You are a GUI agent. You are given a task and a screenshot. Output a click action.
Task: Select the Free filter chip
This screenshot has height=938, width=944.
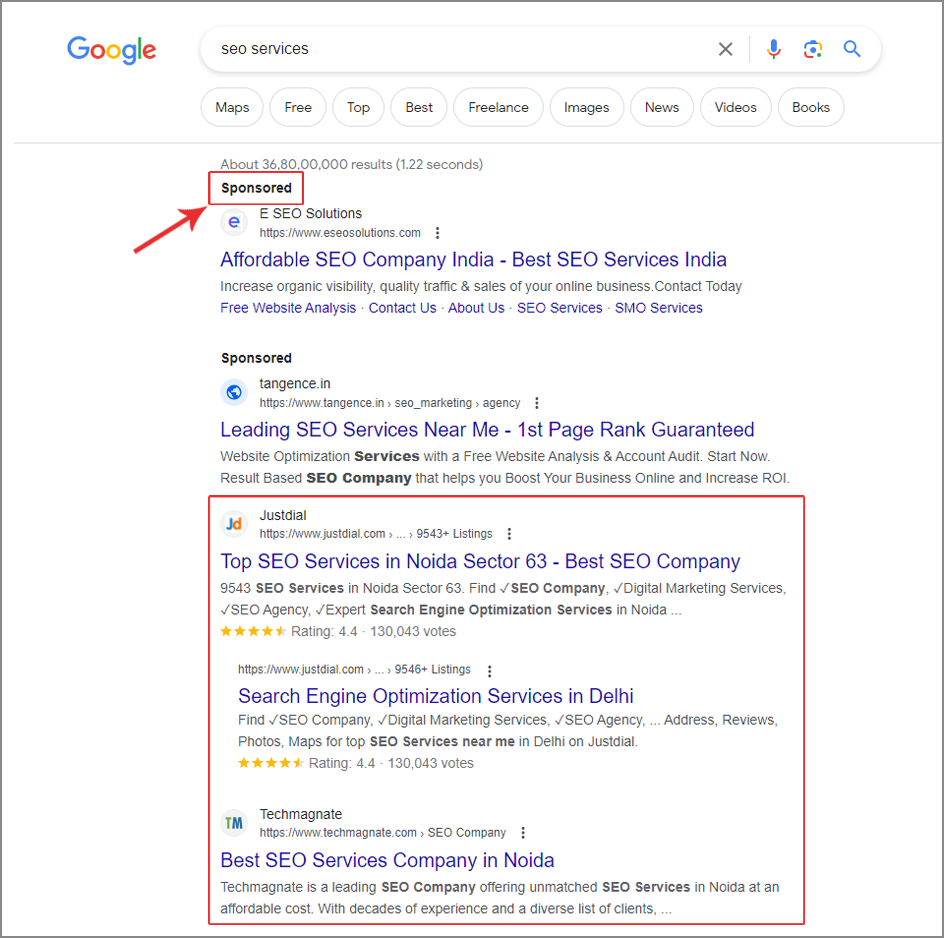coord(298,107)
